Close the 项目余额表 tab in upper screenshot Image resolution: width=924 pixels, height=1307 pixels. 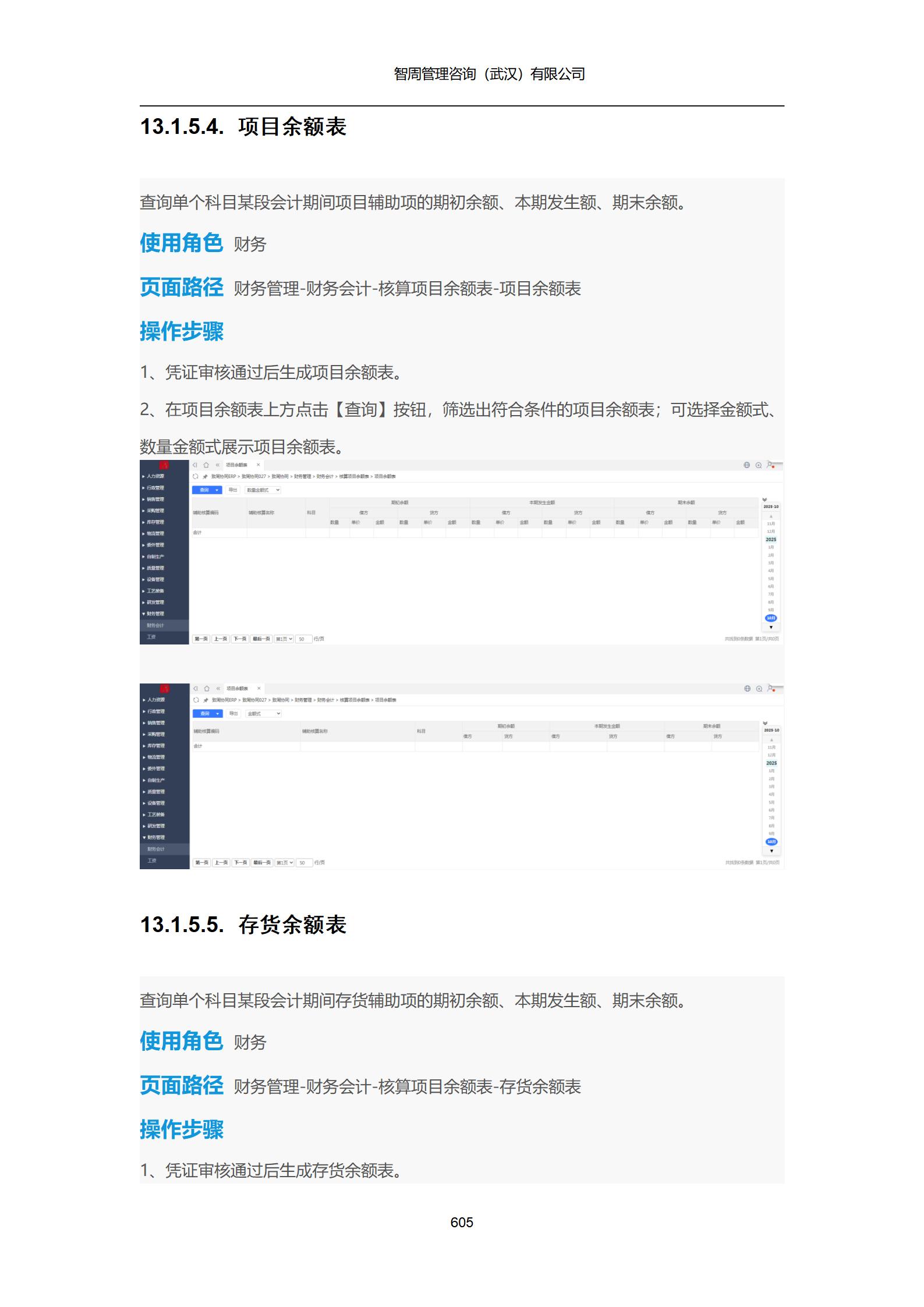(259, 465)
